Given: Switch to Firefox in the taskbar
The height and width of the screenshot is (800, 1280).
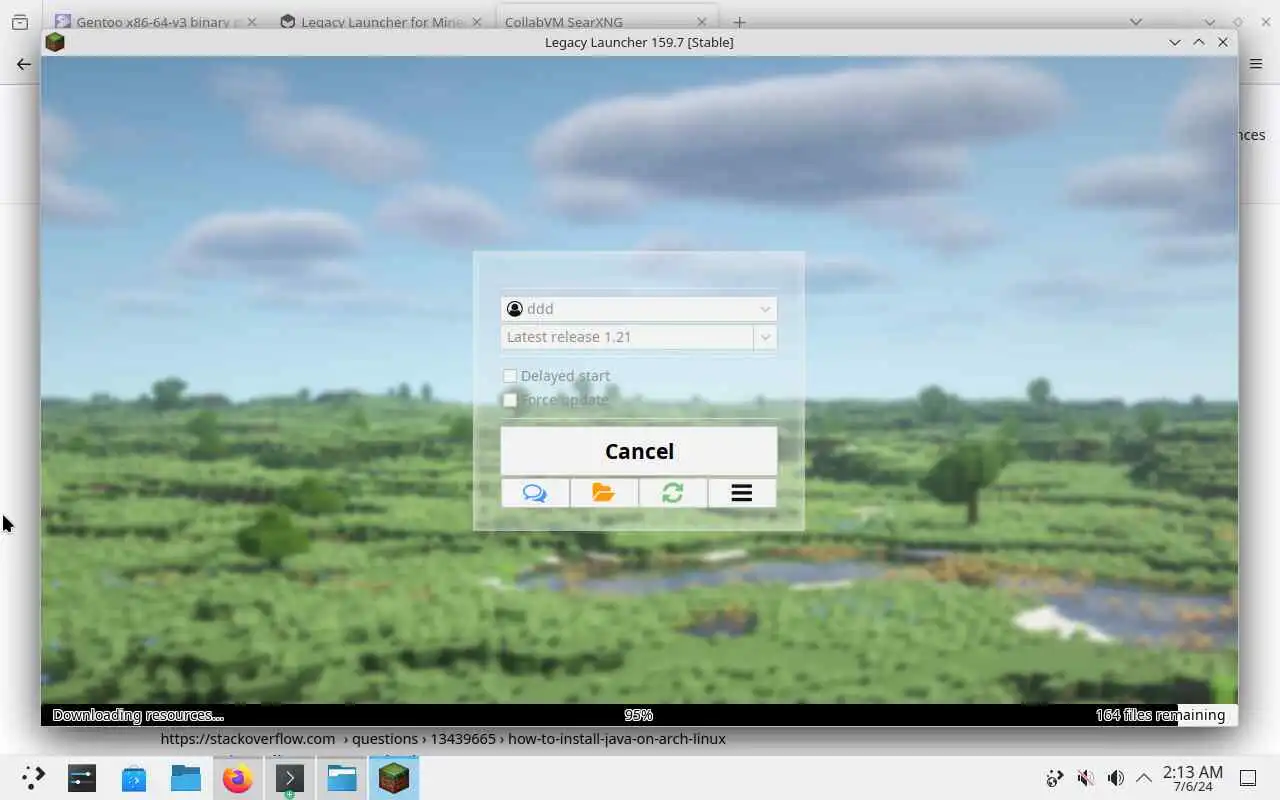Looking at the screenshot, I should pos(238,778).
